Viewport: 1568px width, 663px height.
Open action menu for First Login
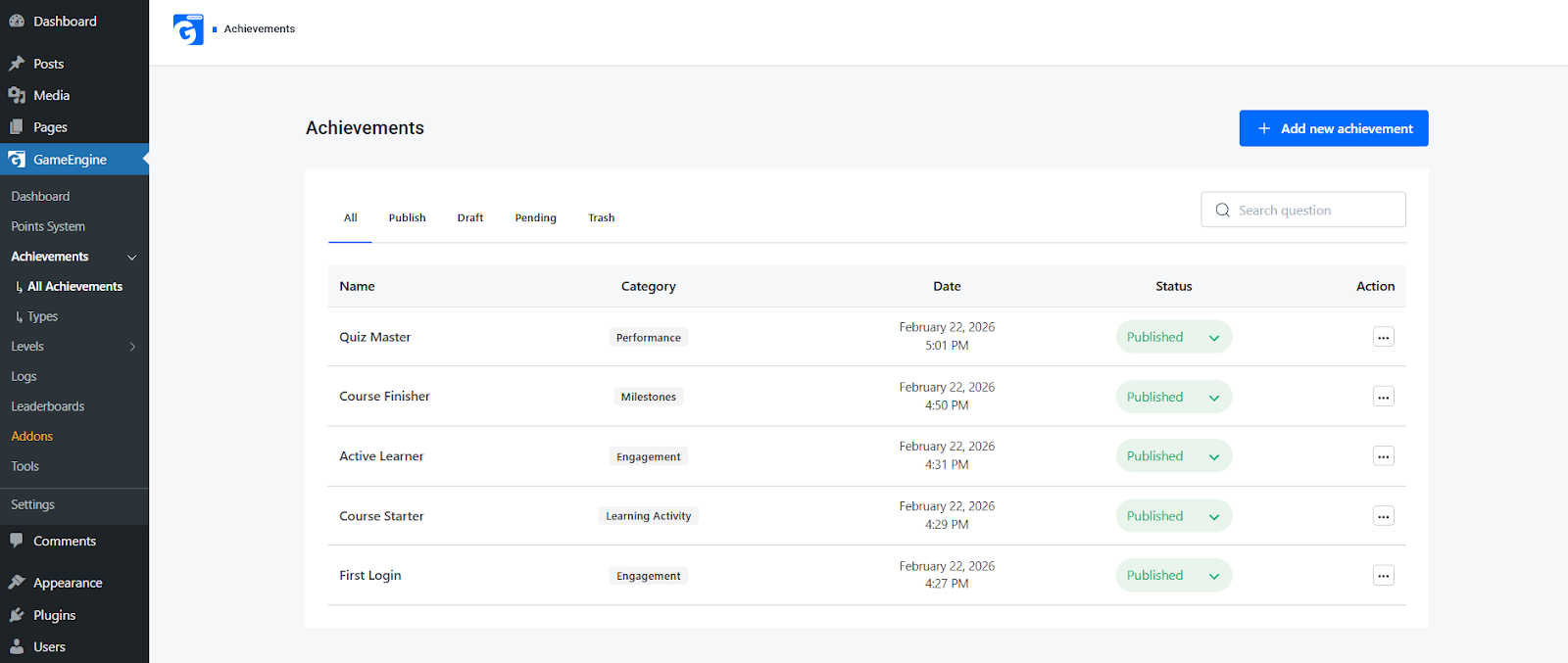[x=1383, y=576]
